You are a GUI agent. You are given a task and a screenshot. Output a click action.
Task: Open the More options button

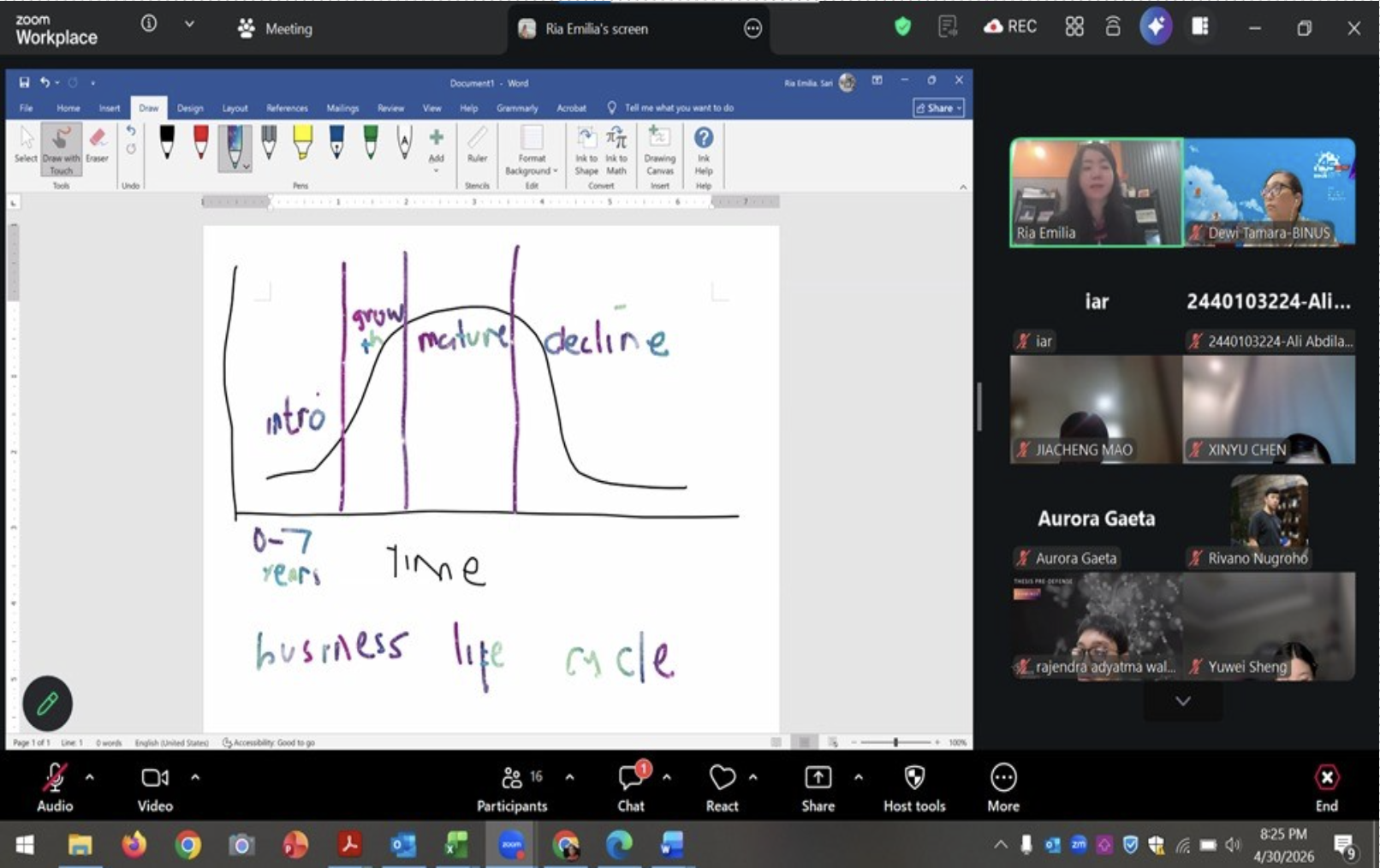(x=1003, y=788)
